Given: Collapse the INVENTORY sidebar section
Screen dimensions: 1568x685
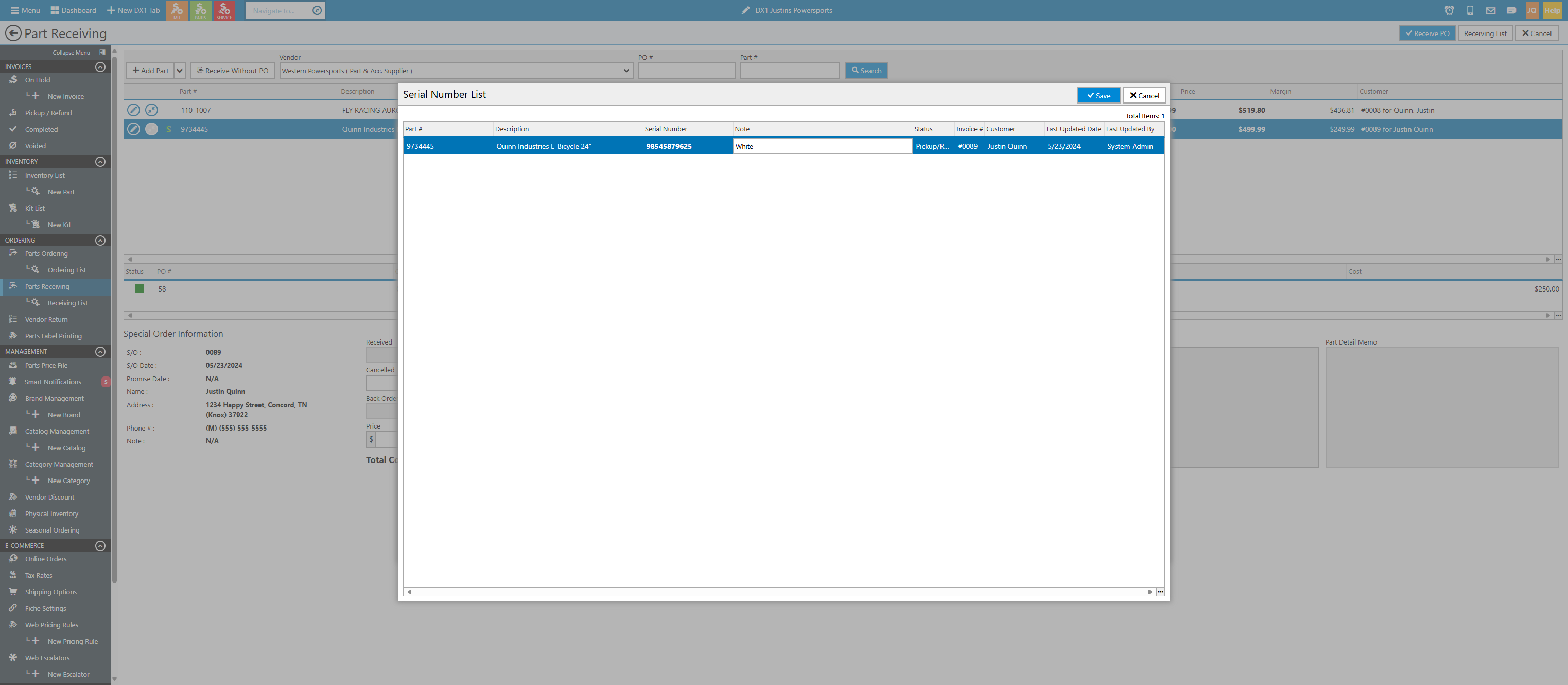Looking at the screenshot, I should pyautogui.click(x=100, y=161).
